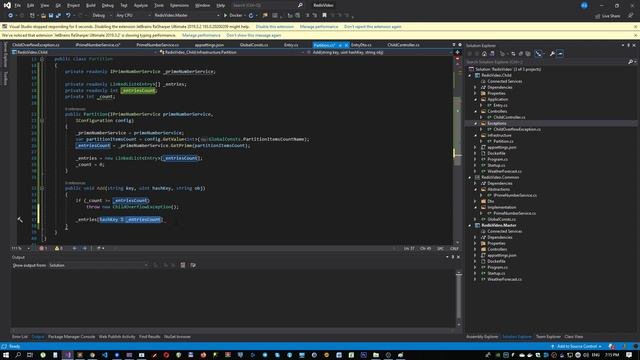Click Show All Files icon in Solution Explorer
Image resolution: width=640 pixels, height=360 pixels.
pos(528,53)
